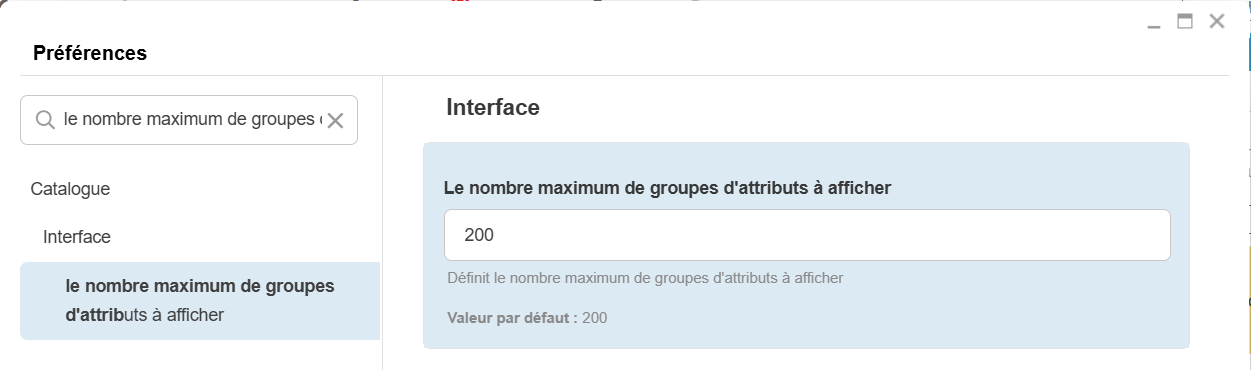1251x370 pixels.
Task: Click the magnifier icon in the search box
Action: coord(45,120)
